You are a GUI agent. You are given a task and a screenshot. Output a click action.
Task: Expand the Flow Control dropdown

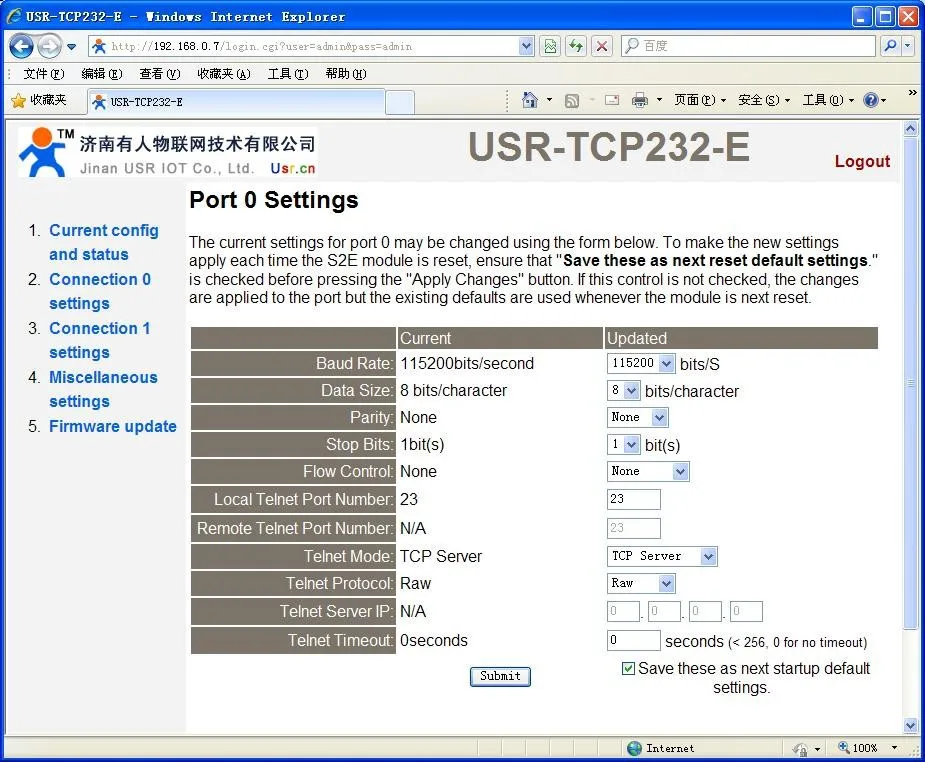(648, 471)
